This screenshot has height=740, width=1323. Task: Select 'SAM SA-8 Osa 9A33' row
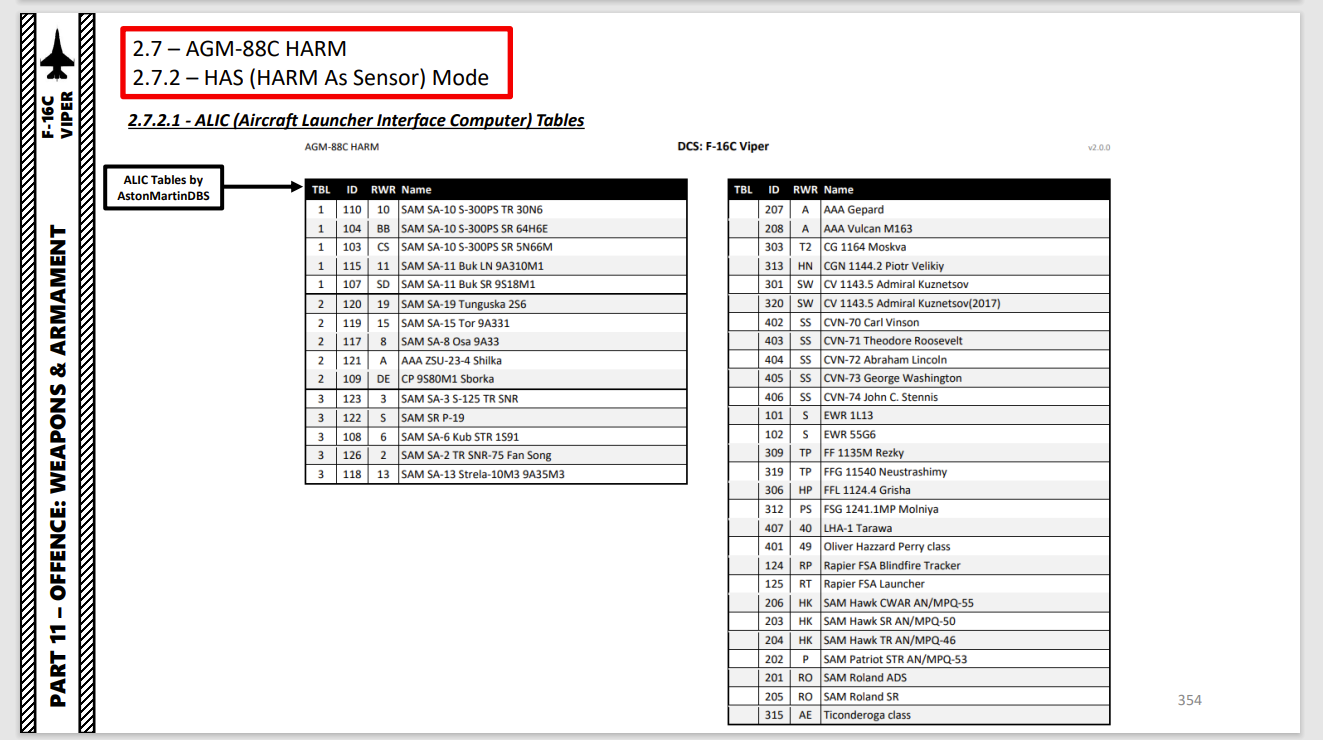(496, 341)
